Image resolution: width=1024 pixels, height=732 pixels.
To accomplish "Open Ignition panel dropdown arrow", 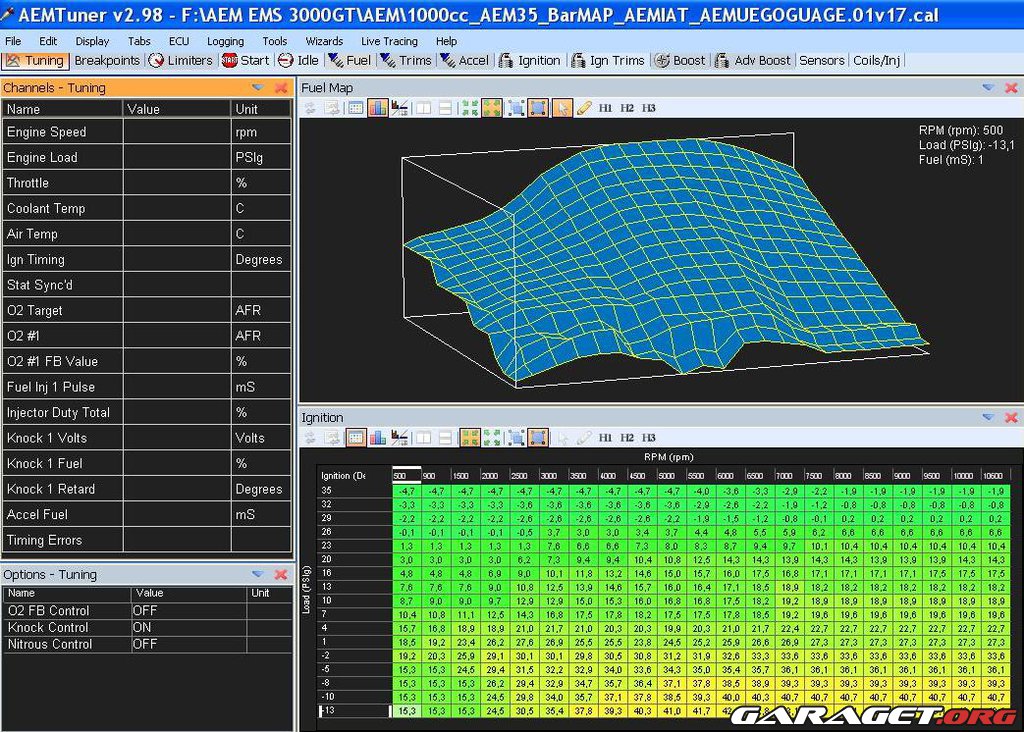I will [988, 417].
